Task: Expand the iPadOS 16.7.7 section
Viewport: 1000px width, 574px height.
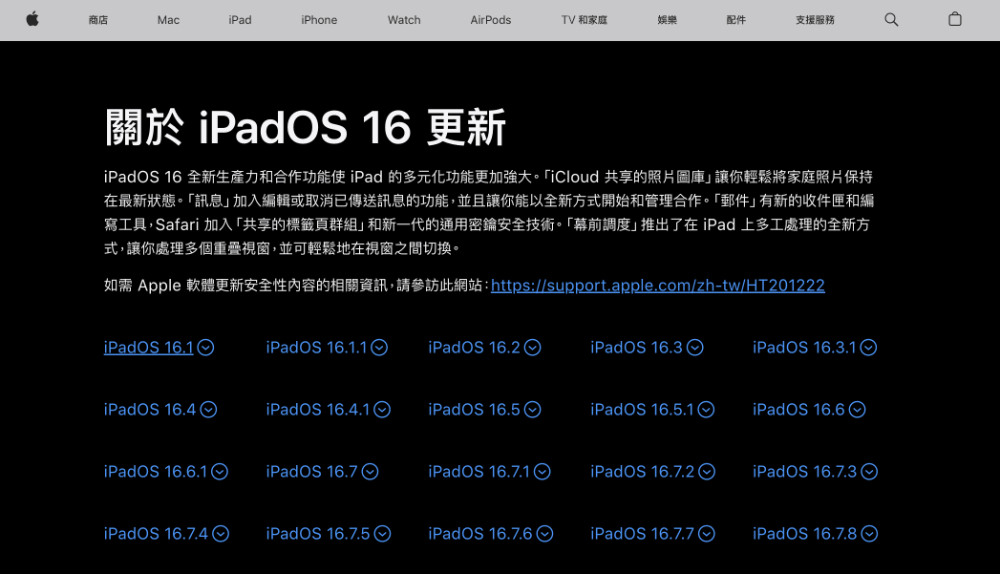Action: (652, 533)
